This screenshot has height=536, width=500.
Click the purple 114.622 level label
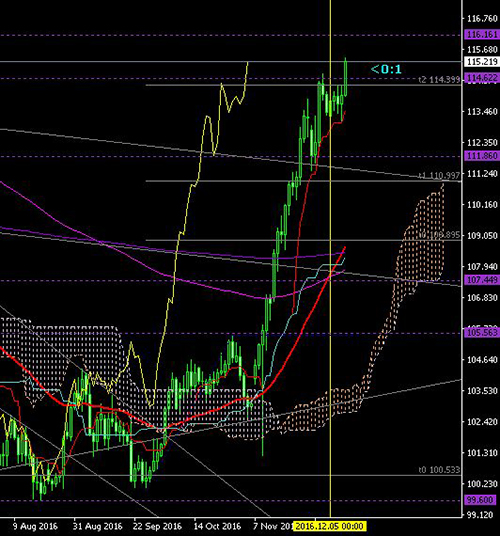tap(482, 78)
